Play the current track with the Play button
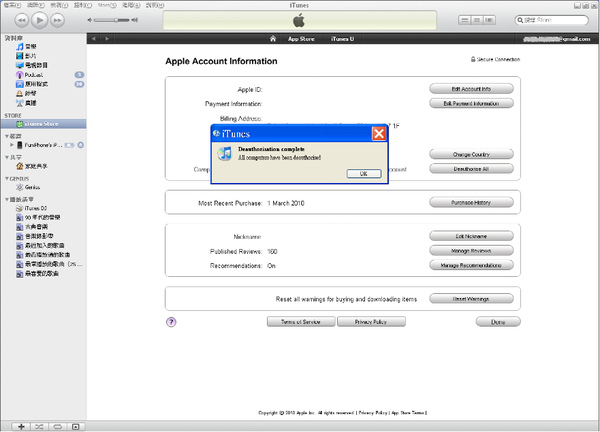 (x=39, y=20)
